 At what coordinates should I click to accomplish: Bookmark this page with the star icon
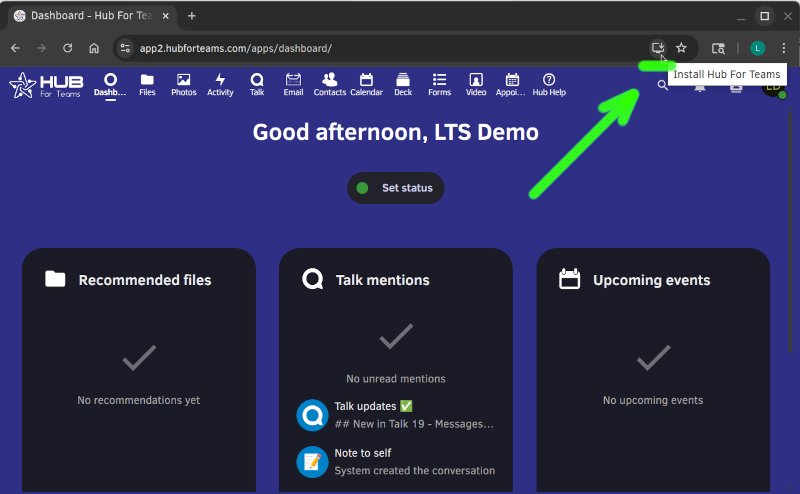pos(681,48)
